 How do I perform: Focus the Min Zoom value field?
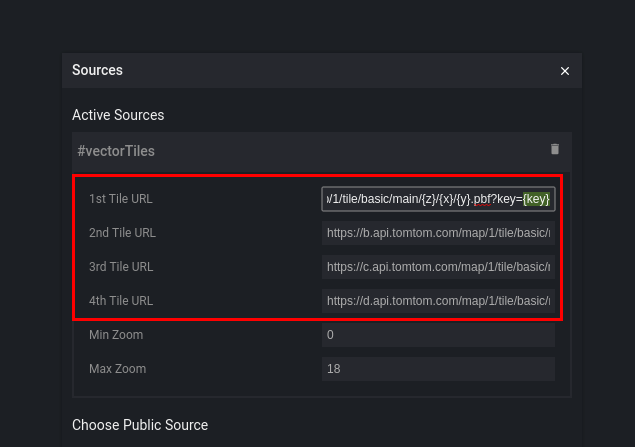tap(438, 335)
